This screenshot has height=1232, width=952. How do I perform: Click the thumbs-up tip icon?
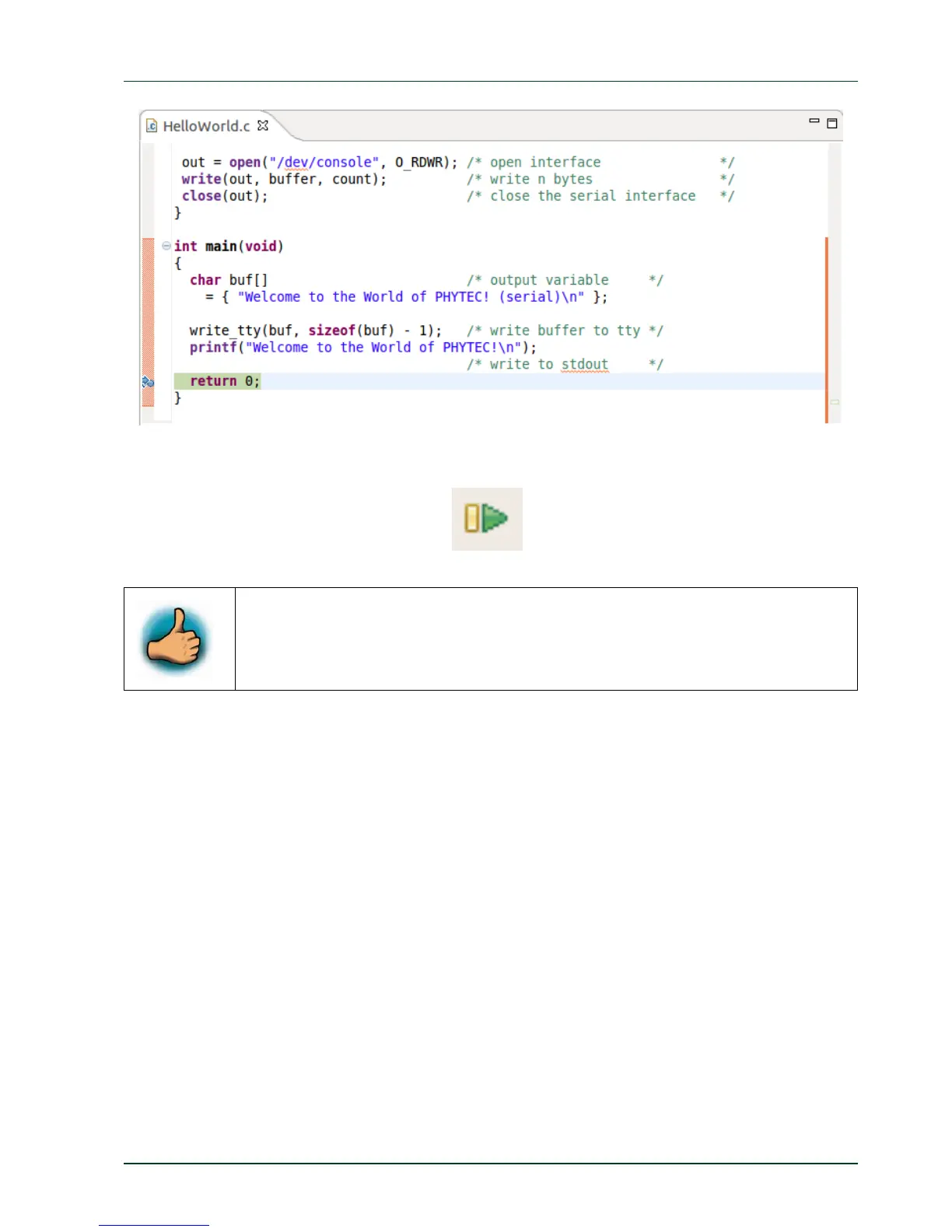pos(176,641)
